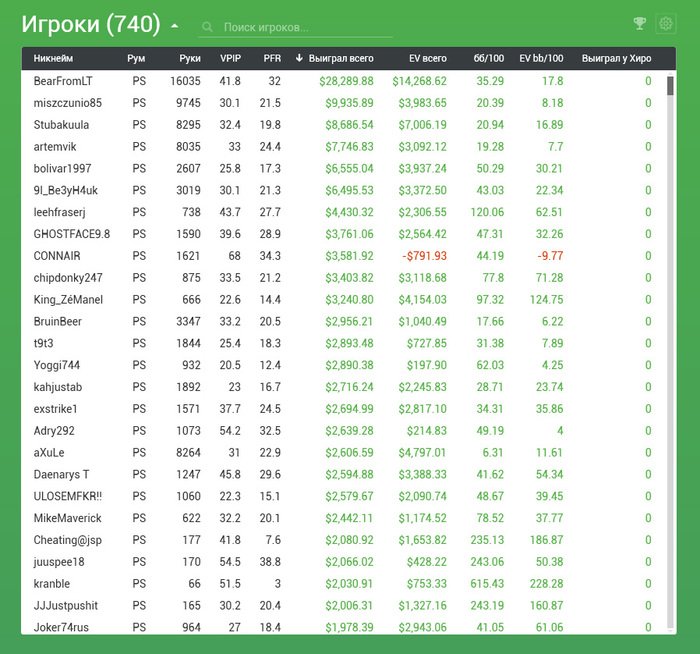This screenshot has width=700, height=654.
Task: Sort by Выиграл всего column header
Action: 341,58
